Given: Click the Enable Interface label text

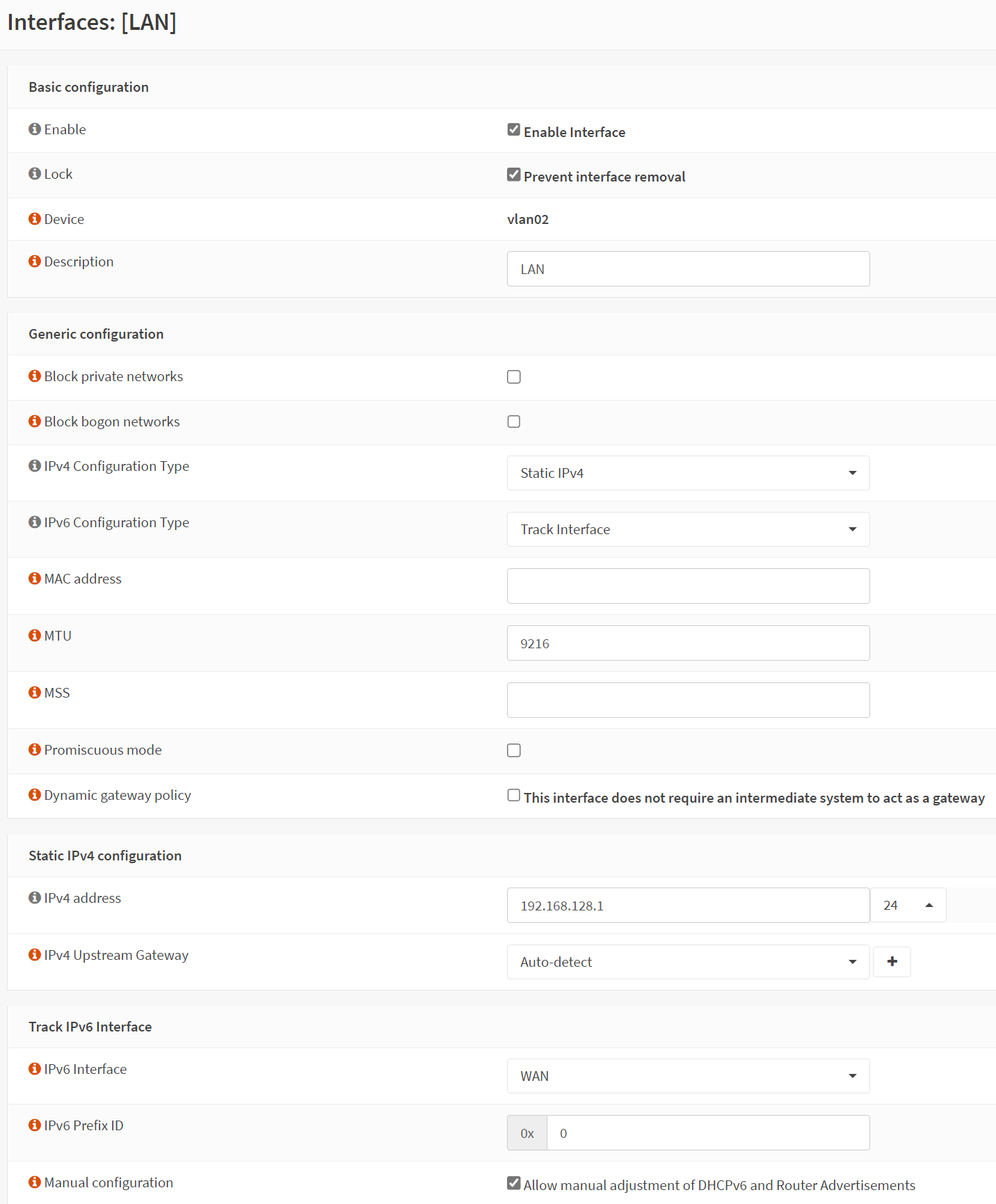Looking at the screenshot, I should coord(575,132).
